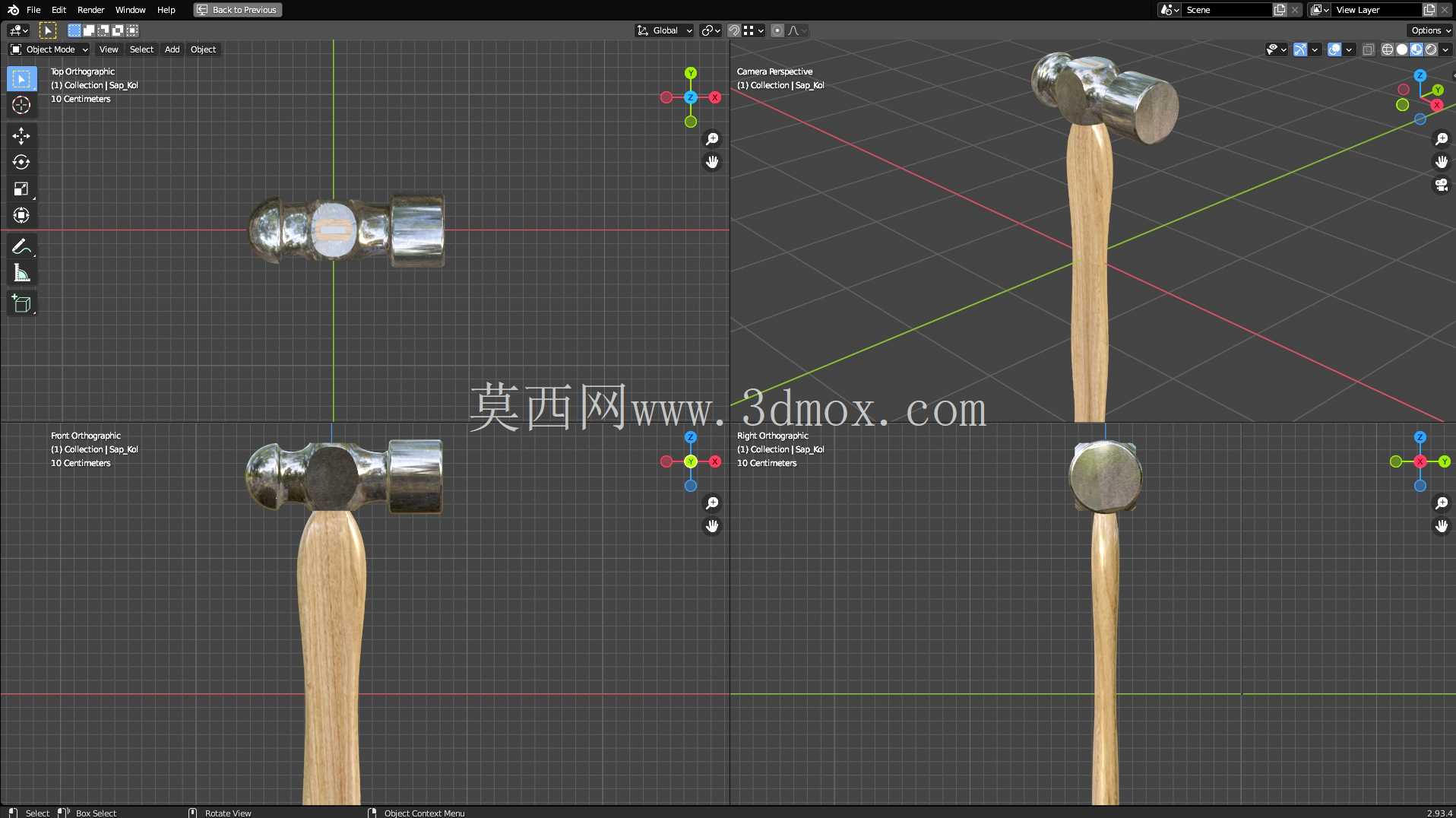Pan hand icon in Camera Perspective view
This screenshot has width=1456, height=818.
pyautogui.click(x=1442, y=162)
